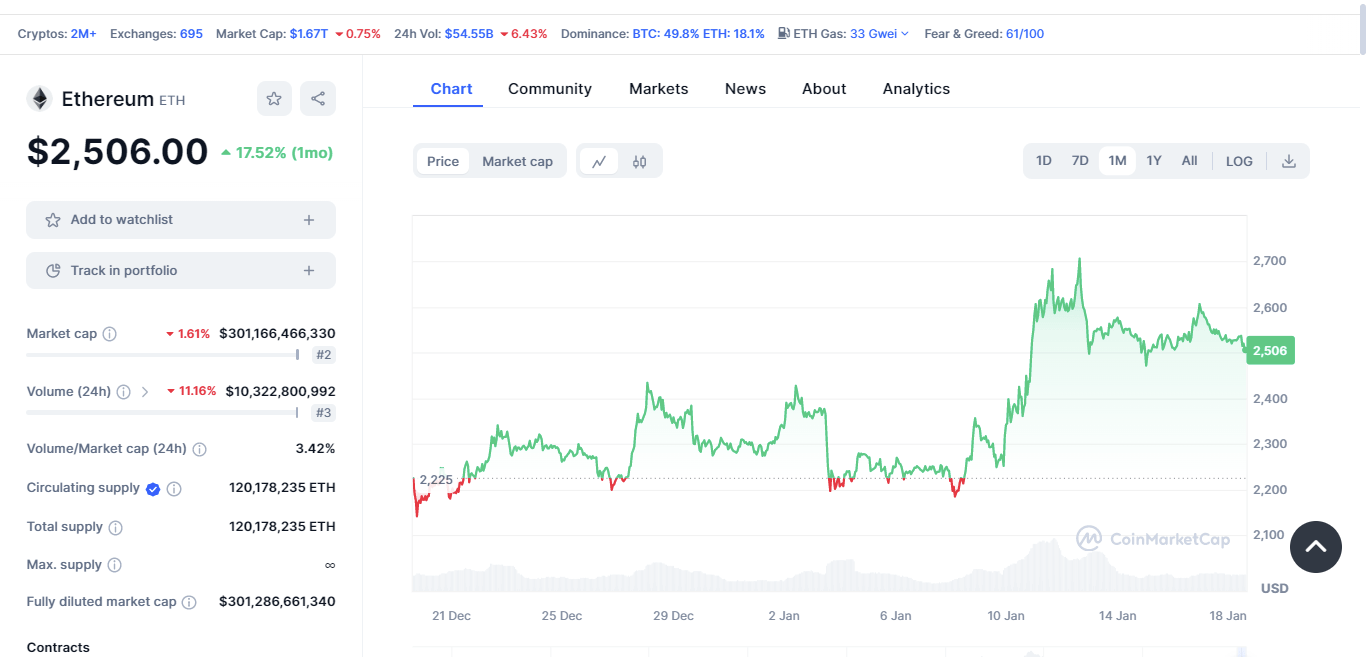Click the $301,166,466,330 market cap value
The height and width of the screenshot is (657, 1366).
pyautogui.click(x=277, y=334)
